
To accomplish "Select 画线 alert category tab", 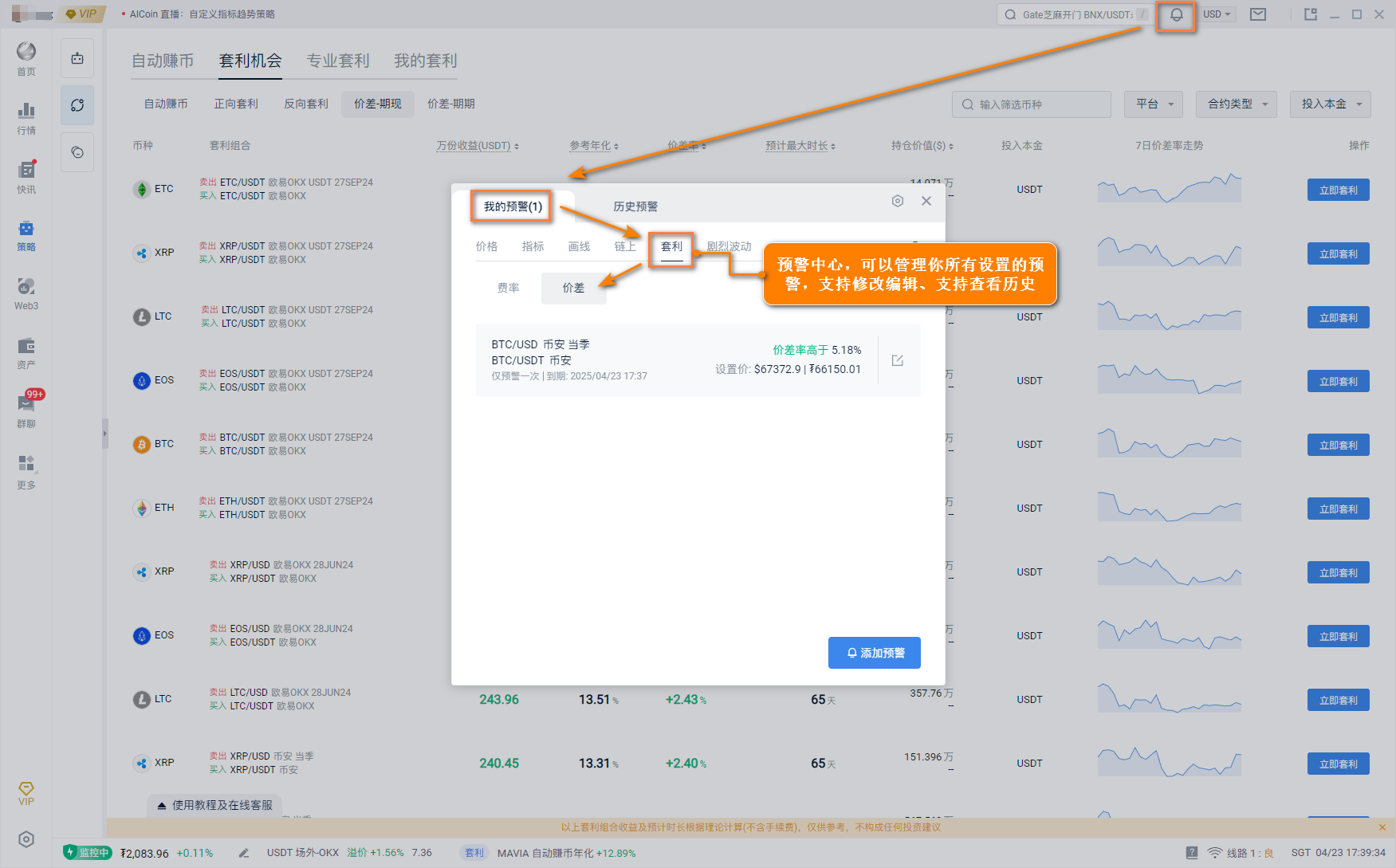I will click(579, 246).
